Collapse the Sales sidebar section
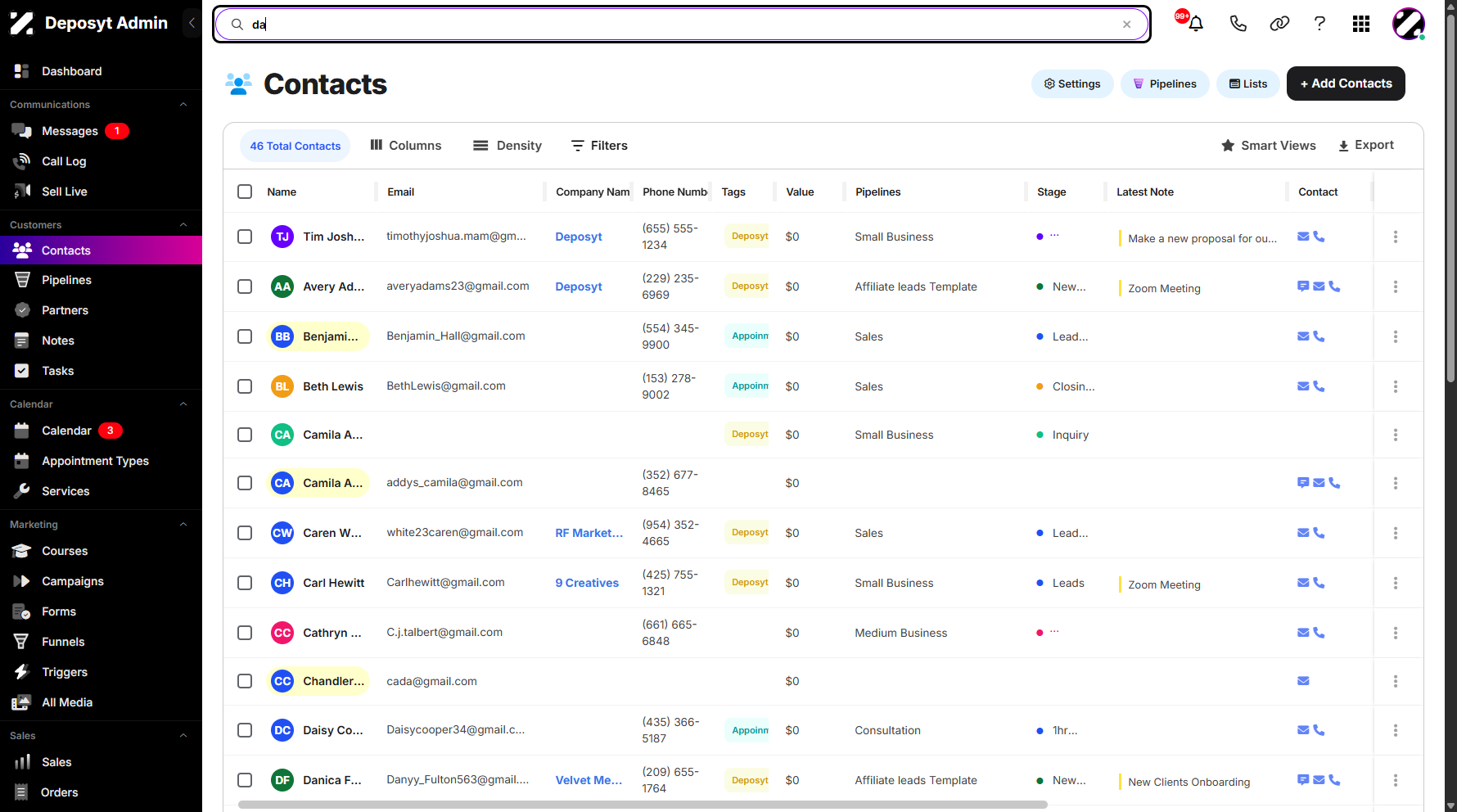The image size is (1457, 812). pyautogui.click(x=183, y=736)
